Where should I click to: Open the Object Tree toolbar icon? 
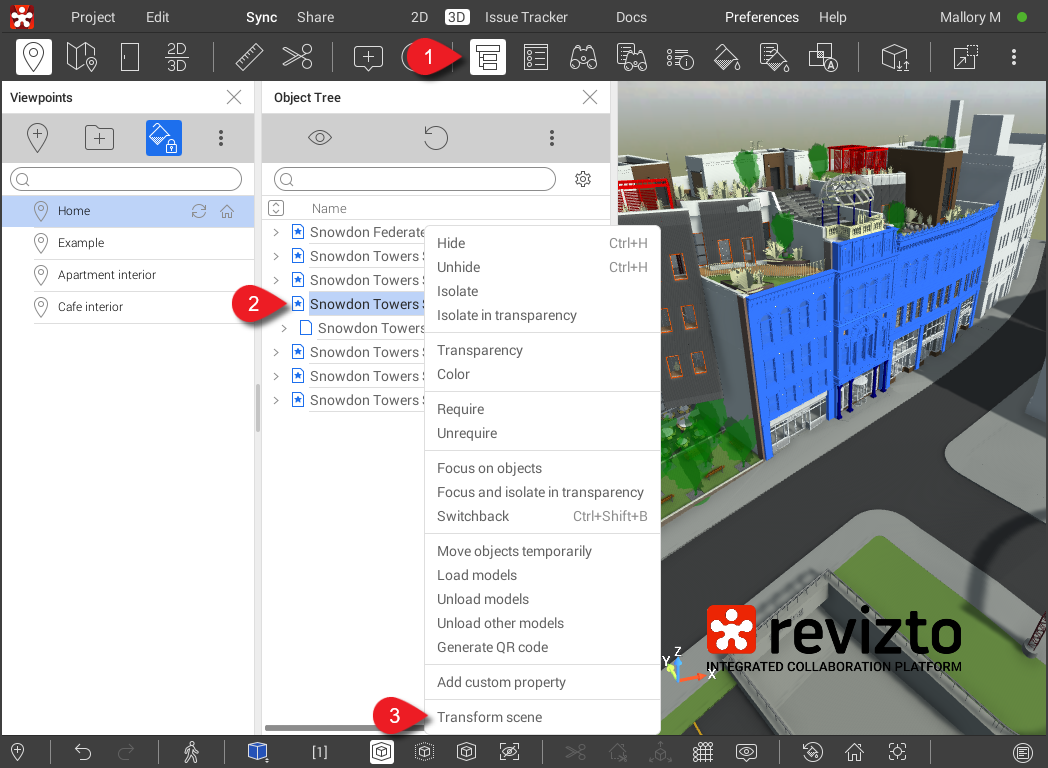[488, 57]
